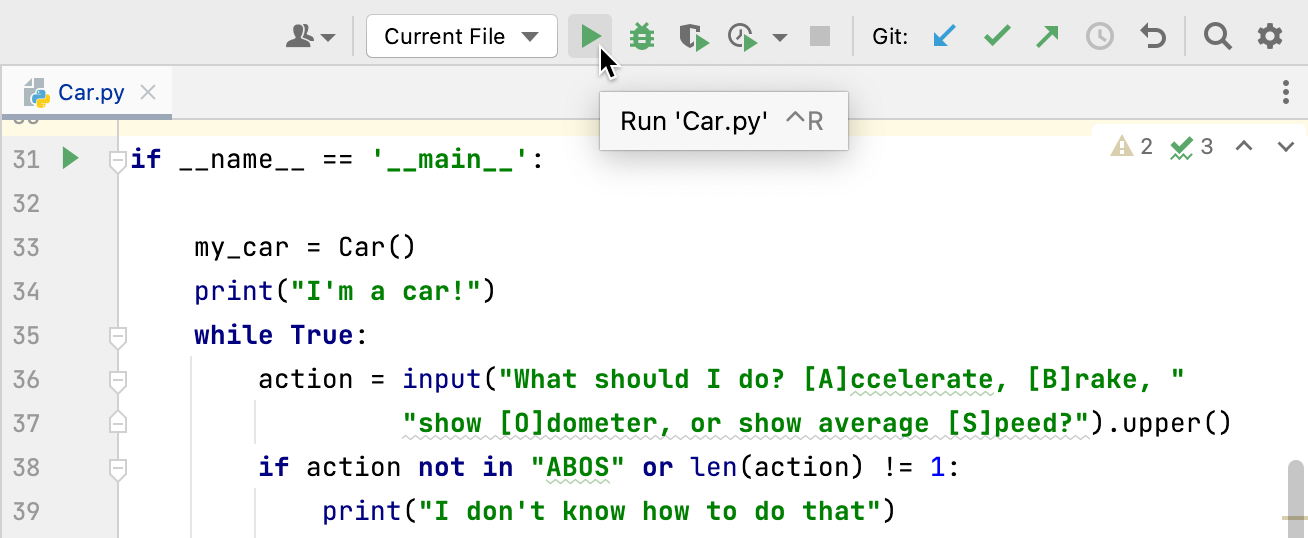
Task: Click the gutter run arrow on line 31
Action: click(70, 158)
